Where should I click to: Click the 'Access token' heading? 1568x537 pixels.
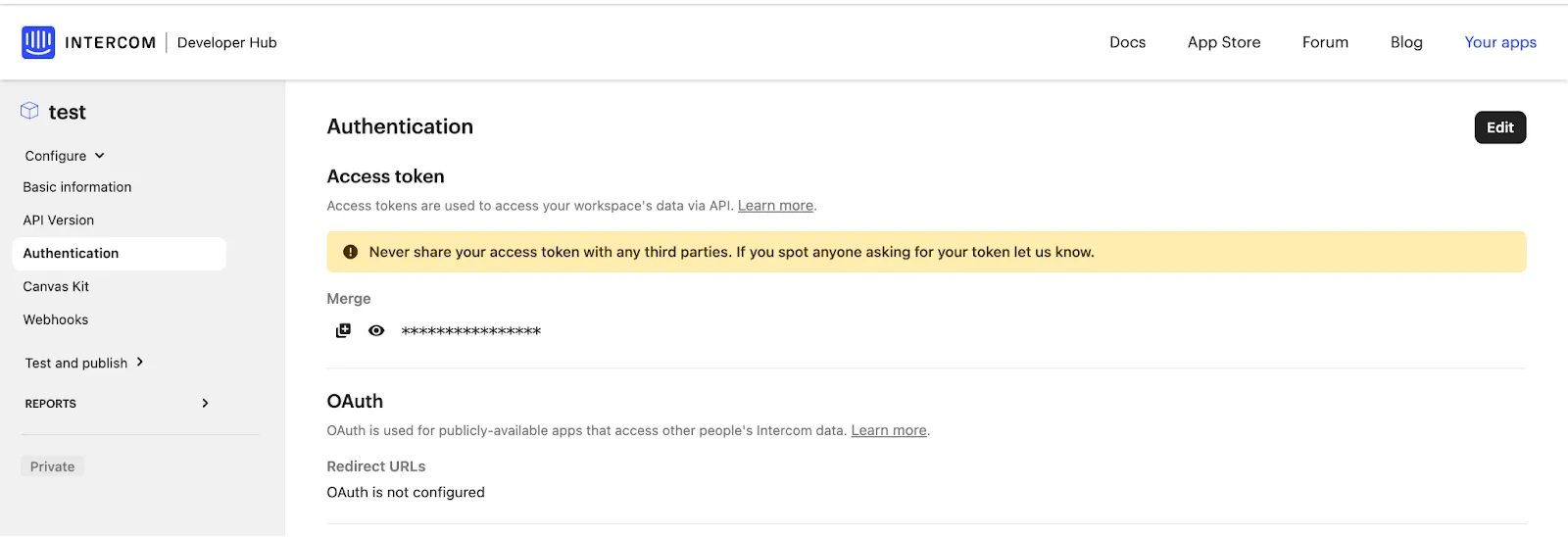point(385,176)
